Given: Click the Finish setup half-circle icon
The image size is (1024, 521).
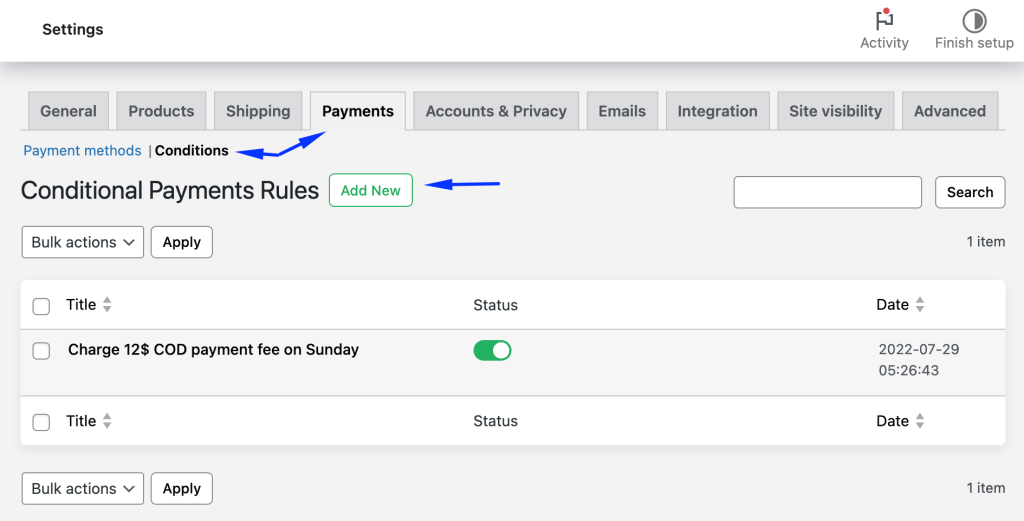Looking at the screenshot, I should [x=974, y=21].
